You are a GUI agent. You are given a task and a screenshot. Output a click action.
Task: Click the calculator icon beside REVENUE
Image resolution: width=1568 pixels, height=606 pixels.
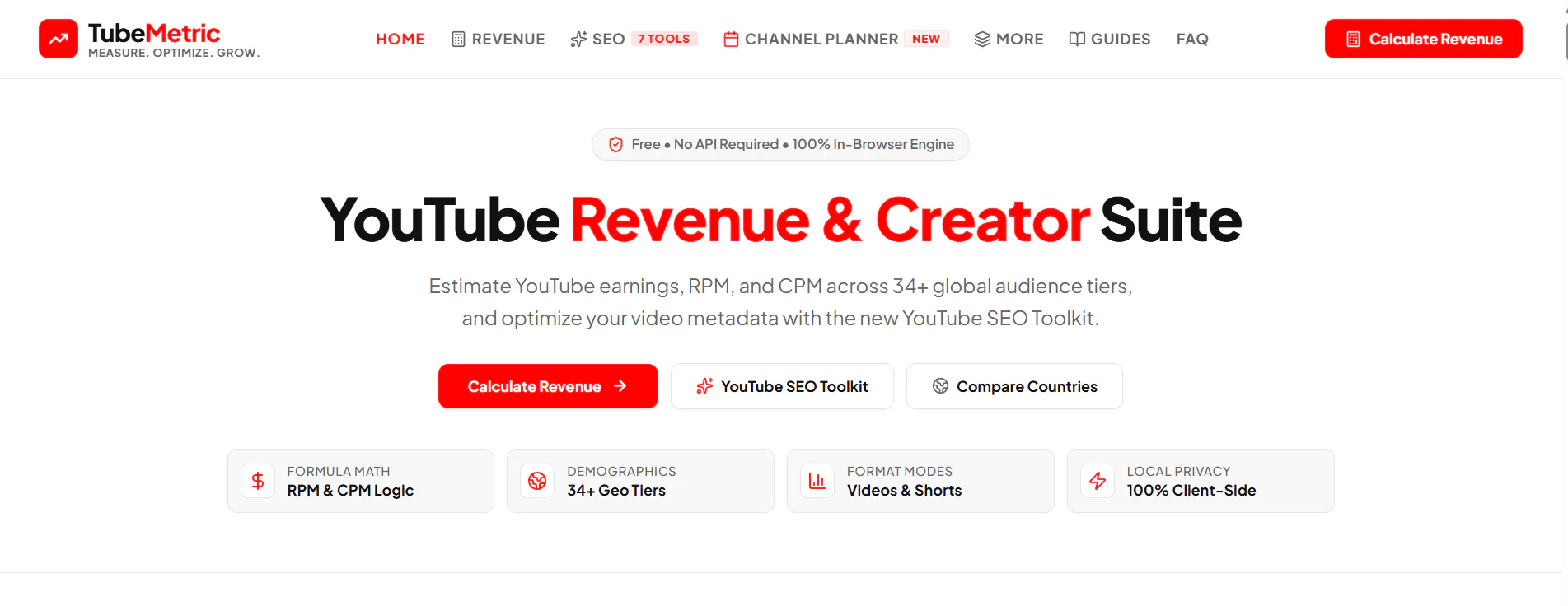458,39
